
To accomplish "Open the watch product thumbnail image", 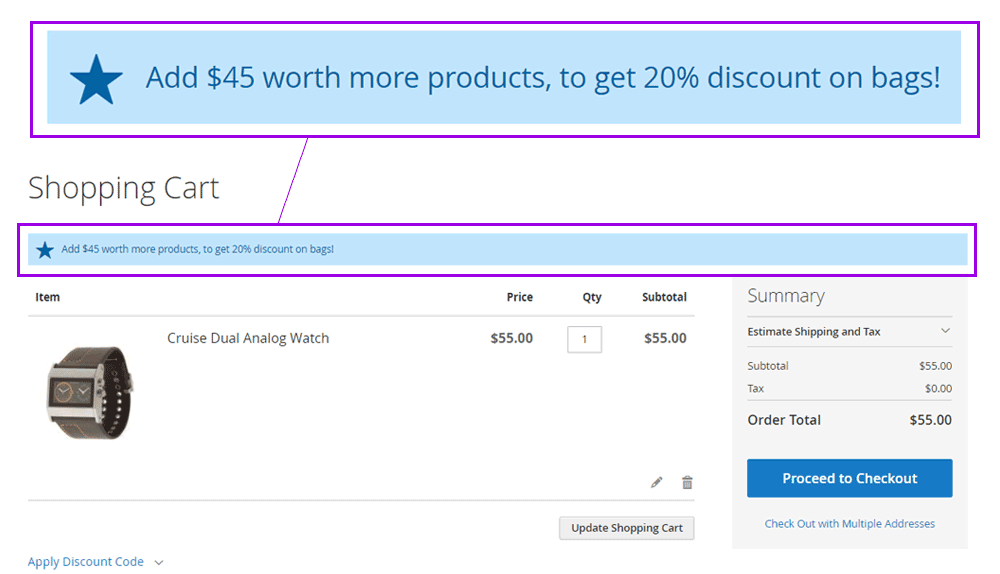I will coord(89,390).
